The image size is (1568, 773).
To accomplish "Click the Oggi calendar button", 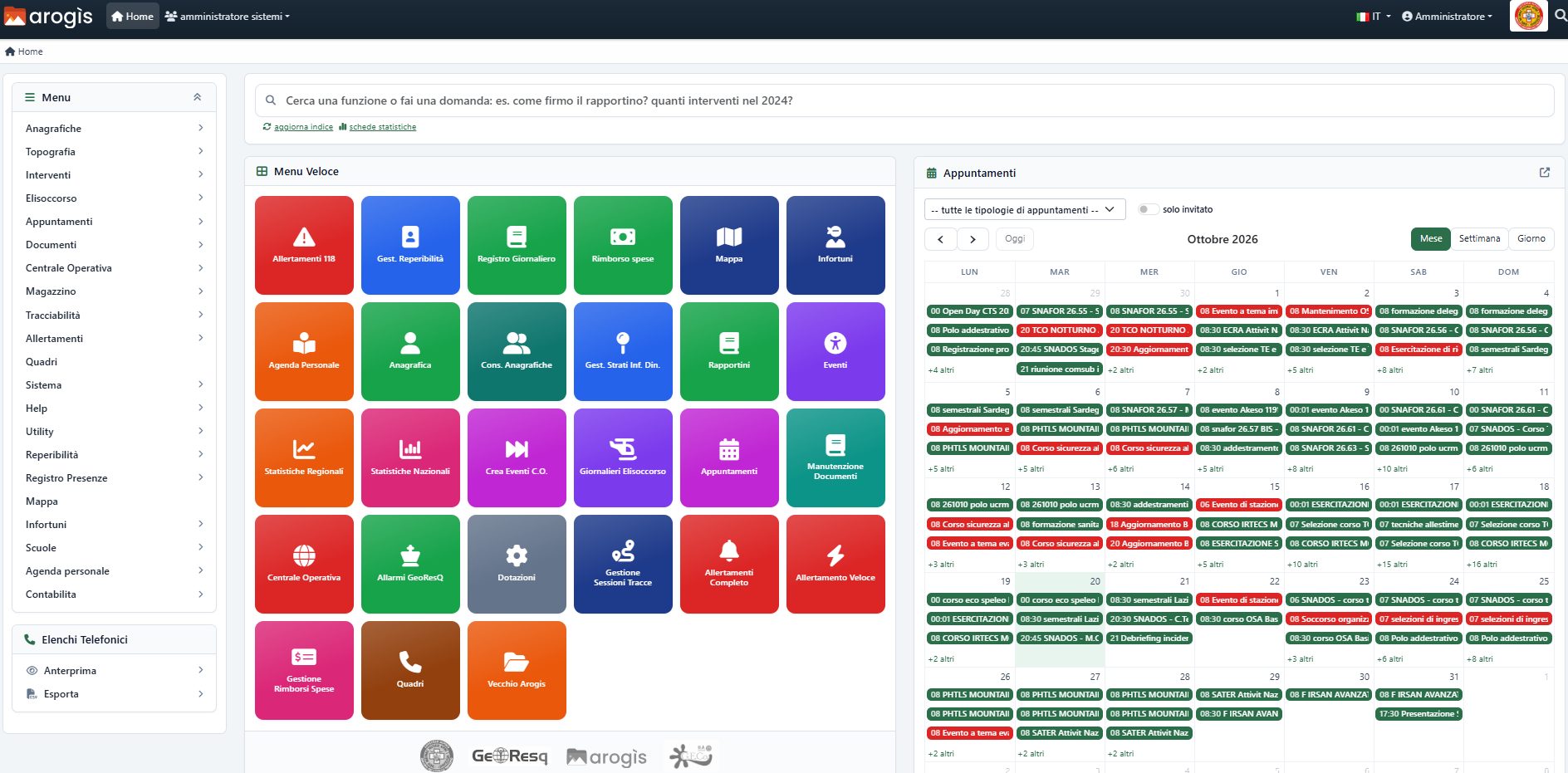I will pos(1015,238).
